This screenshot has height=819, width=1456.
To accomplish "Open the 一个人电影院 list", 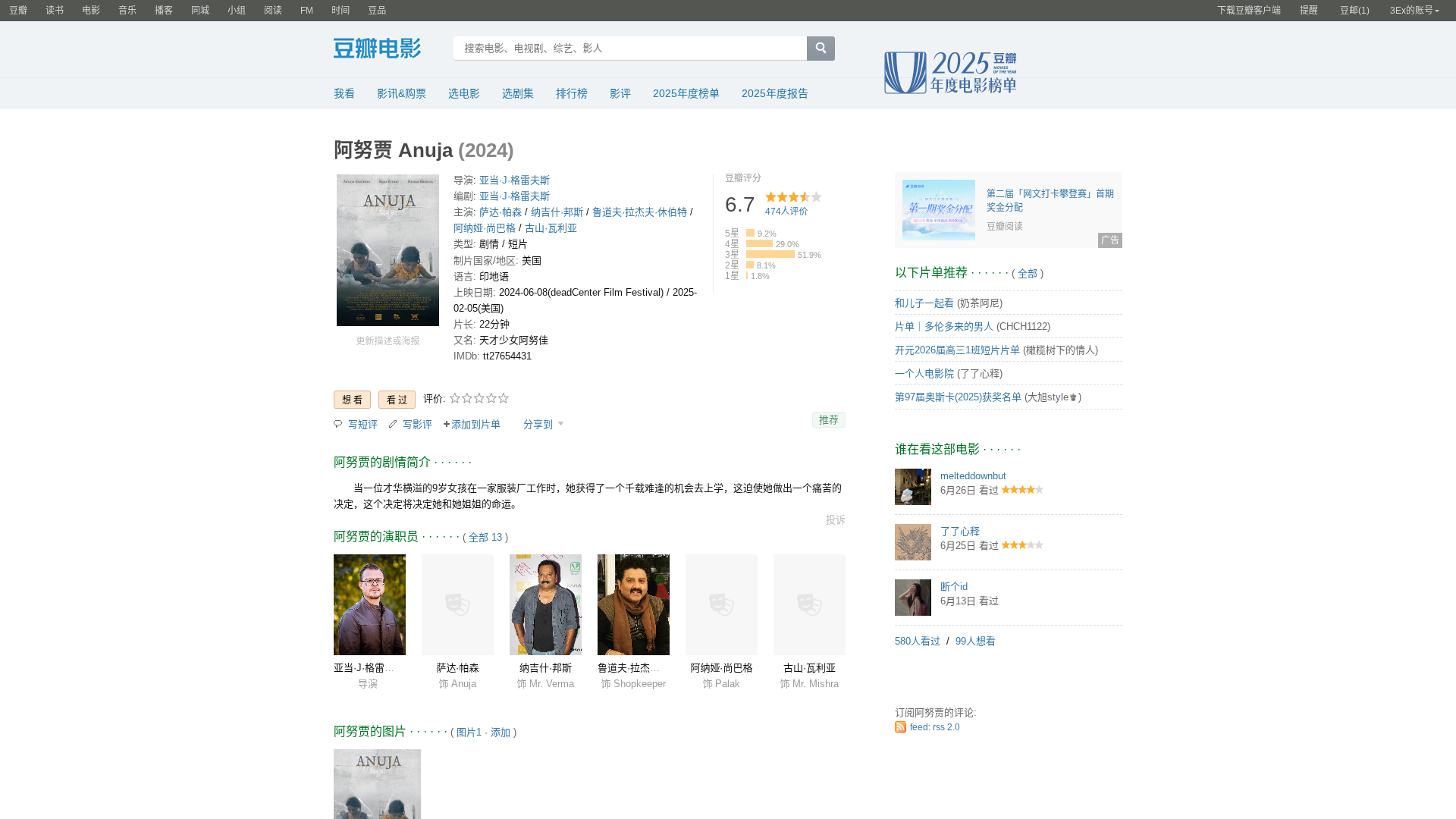I will (x=924, y=374).
